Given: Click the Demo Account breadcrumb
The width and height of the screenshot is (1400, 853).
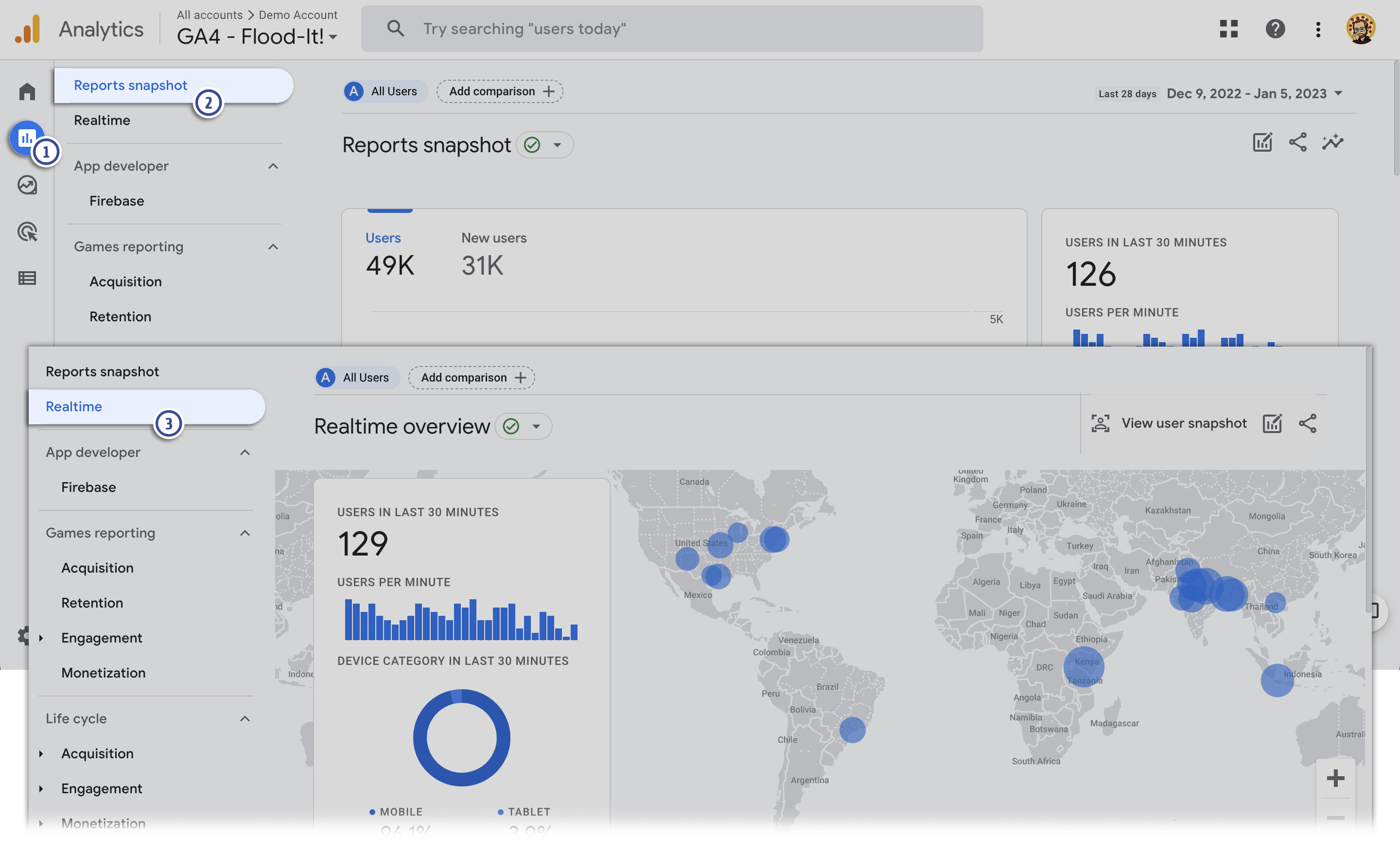Looking at the screenshot, I should point(297,15).
